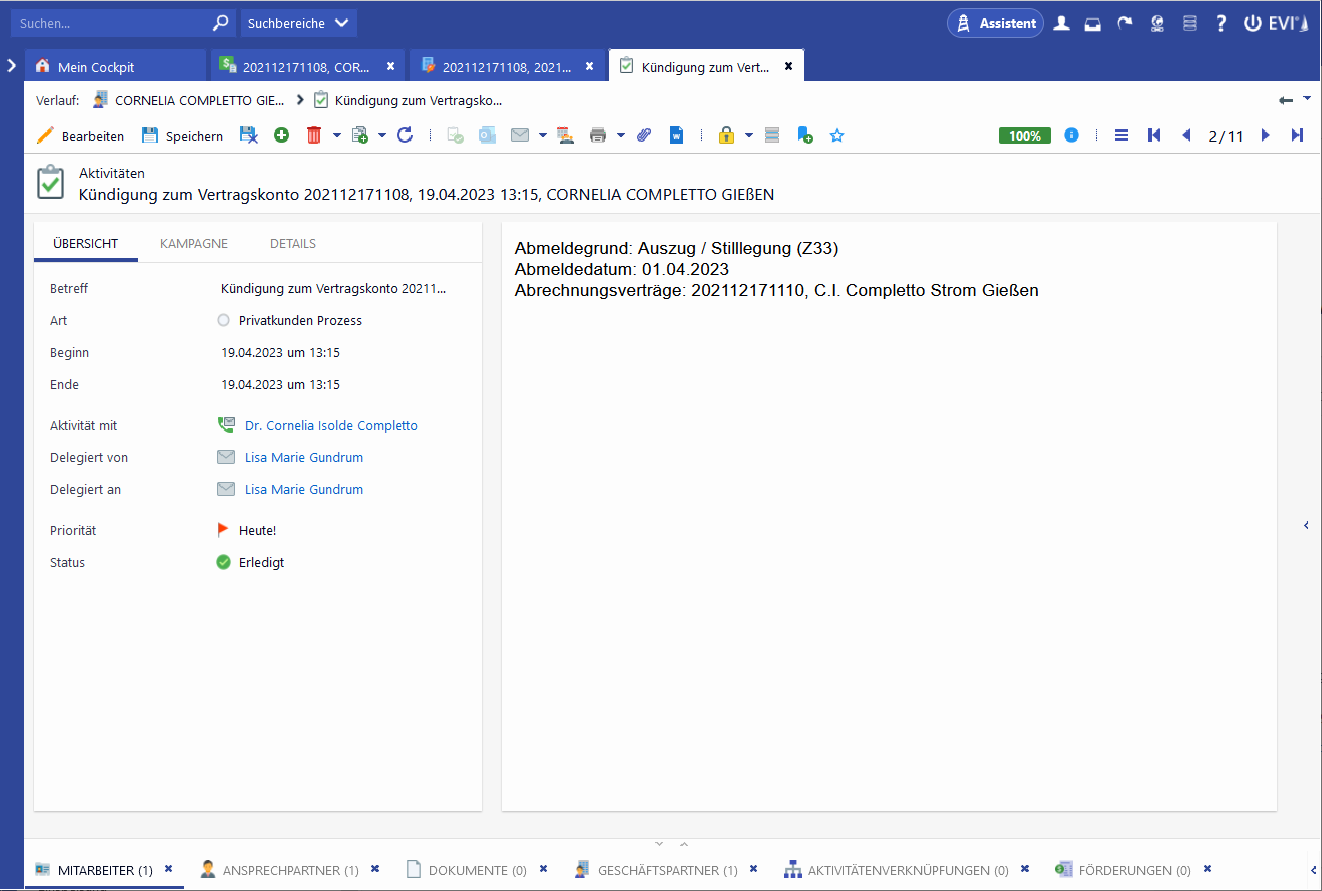The image size is (1322, 891).
Task: Jump to the last record arrow
Action: point(1297,135)
